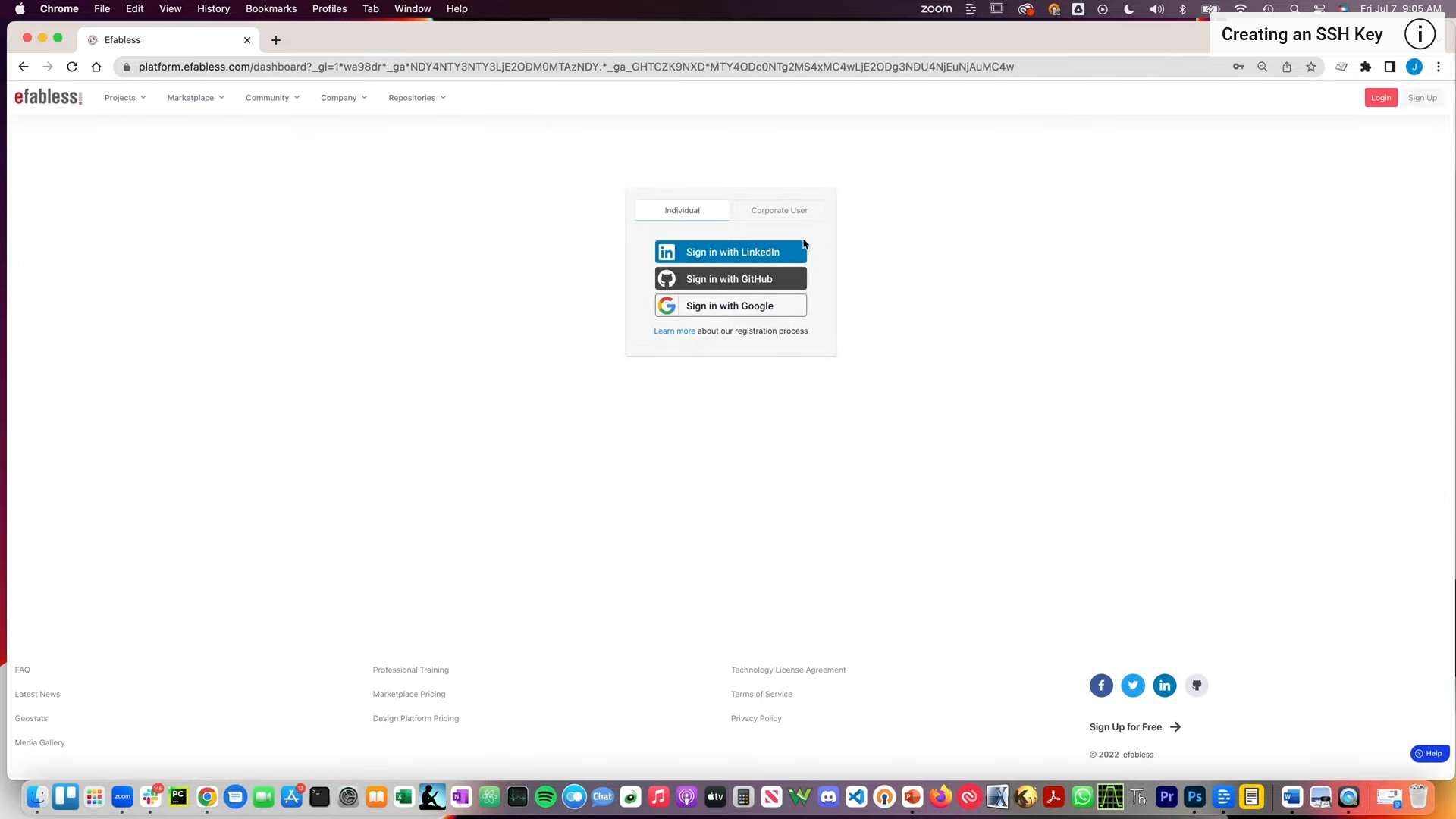Switch to the Corporate User tab
This screenshot has width=1456, height=819.
pos(779,210)
